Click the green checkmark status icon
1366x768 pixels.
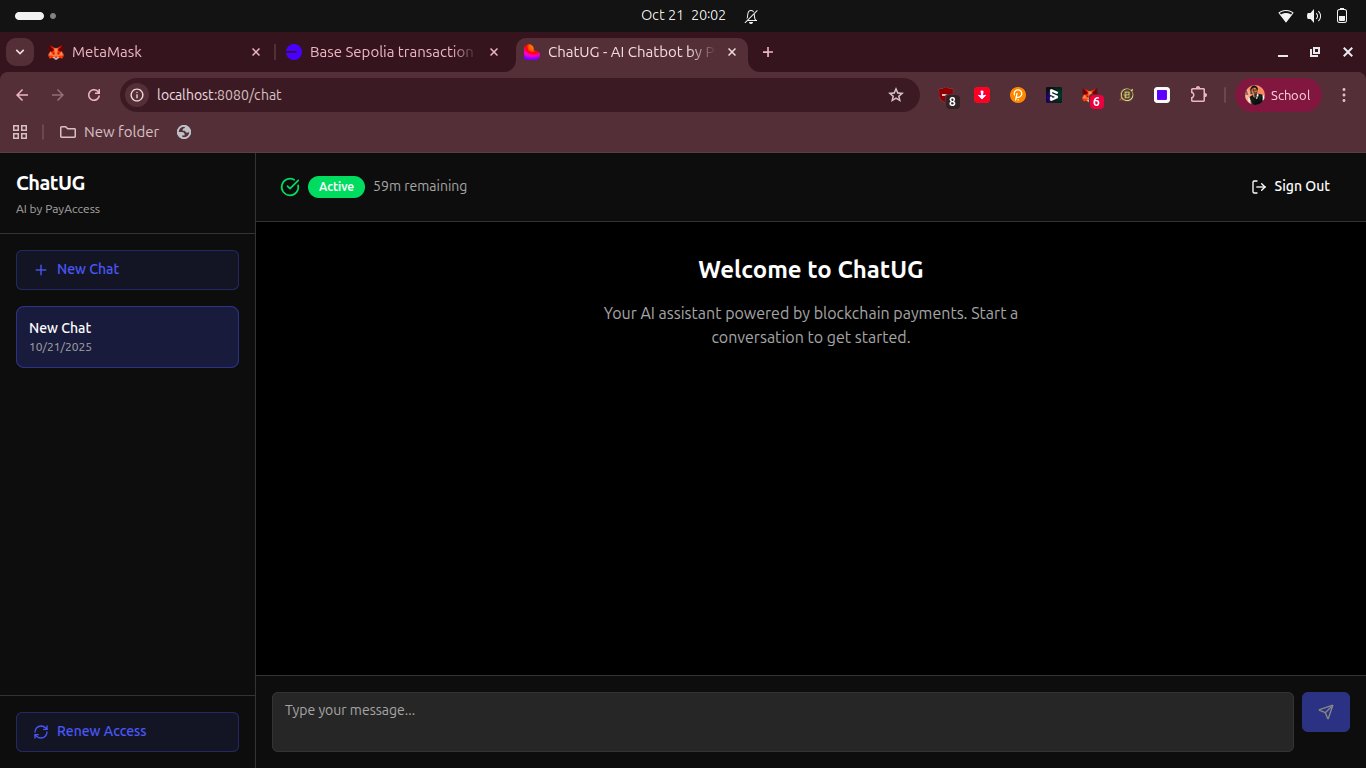290,187
